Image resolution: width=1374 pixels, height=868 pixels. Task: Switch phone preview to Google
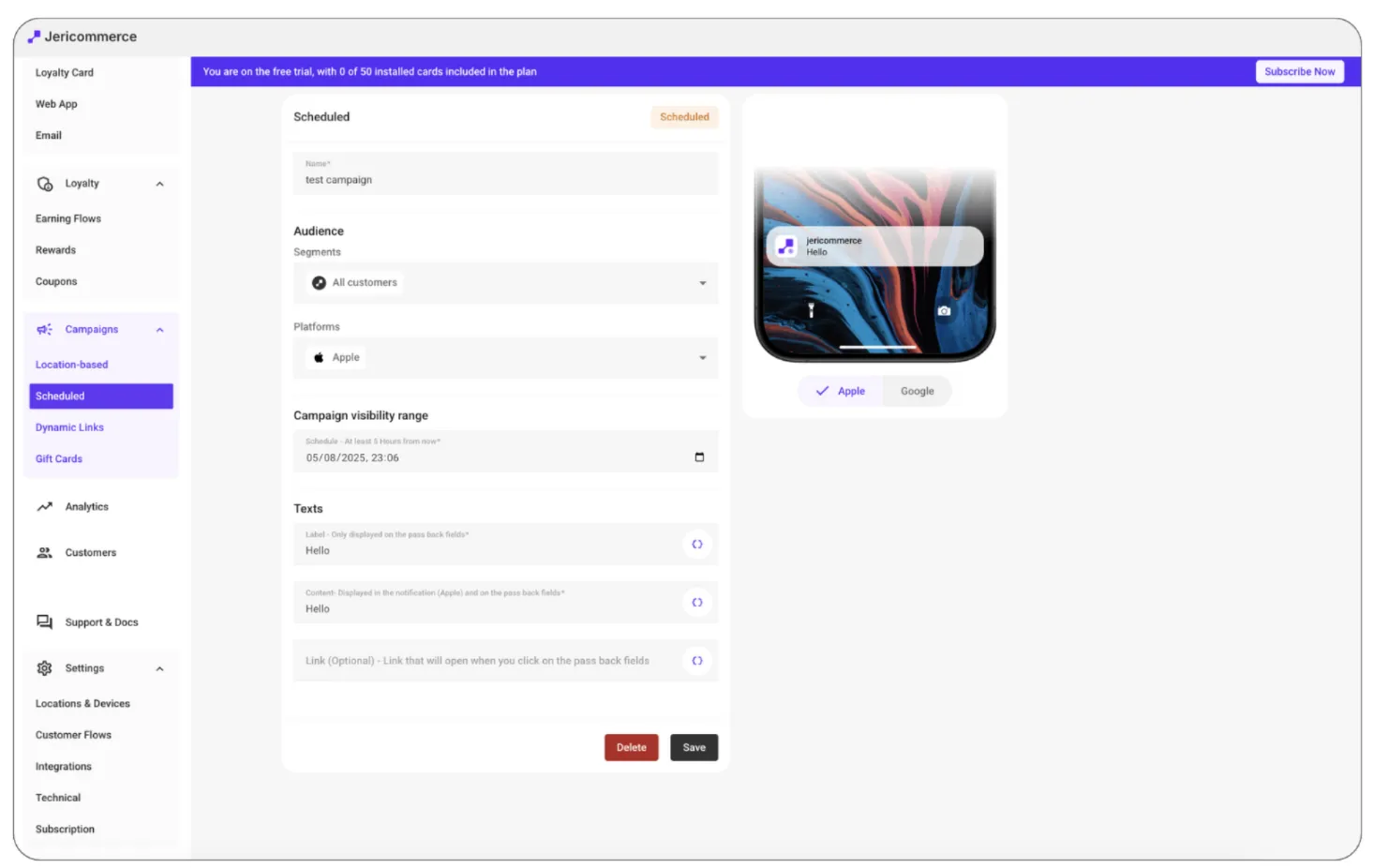tap(917, 392)
